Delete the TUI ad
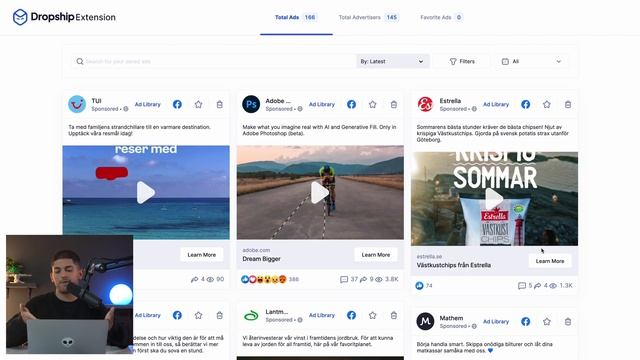Viewport: 640px width, 360px height. (220, 104)
